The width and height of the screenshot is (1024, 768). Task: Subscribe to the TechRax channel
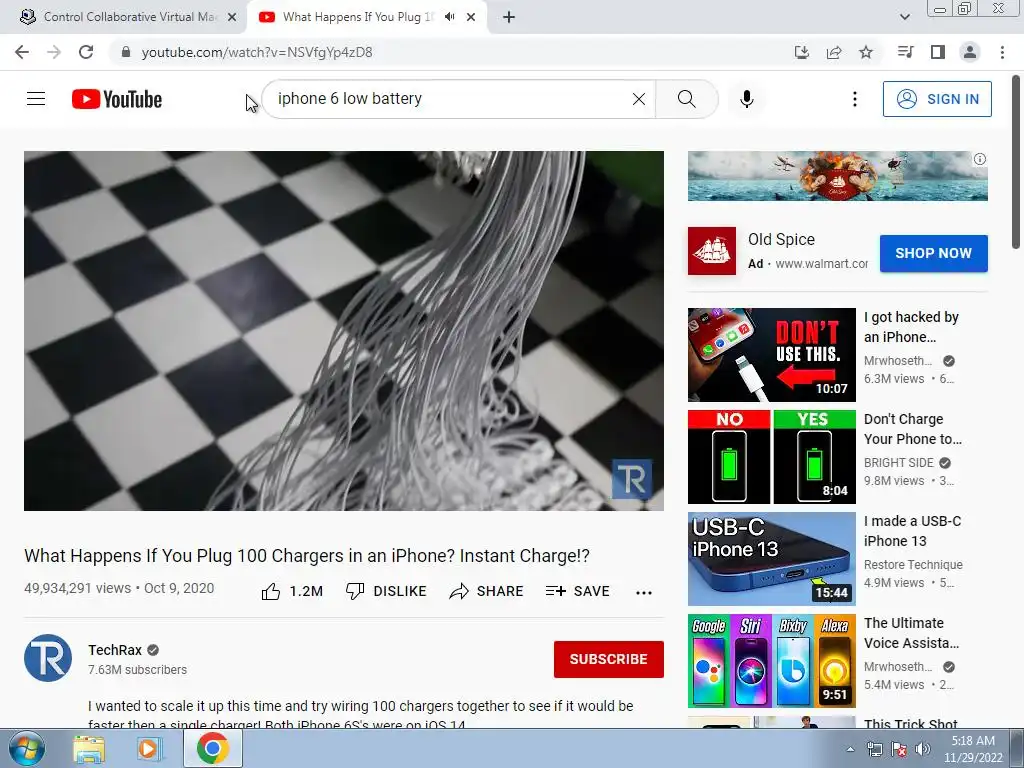click(609, 659)
